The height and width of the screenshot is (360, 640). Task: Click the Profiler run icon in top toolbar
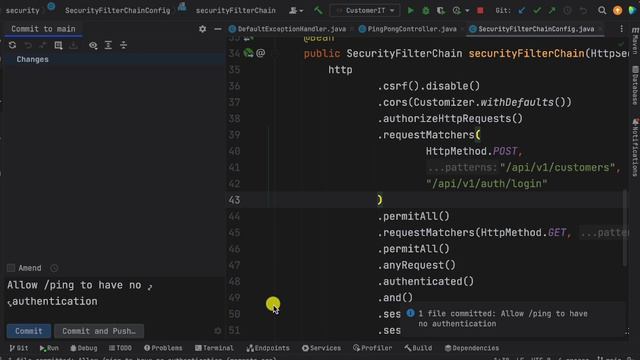pyautogui.click(x=456, y=10)
